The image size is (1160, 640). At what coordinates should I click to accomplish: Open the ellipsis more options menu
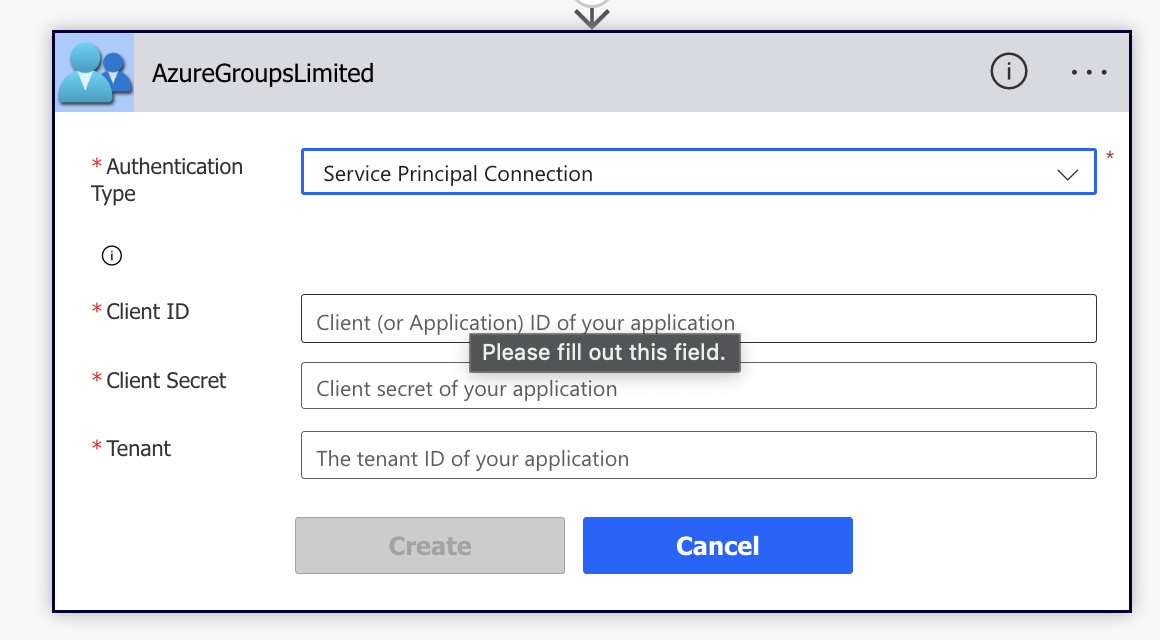pyautogui.click(x=1089, y=72)
